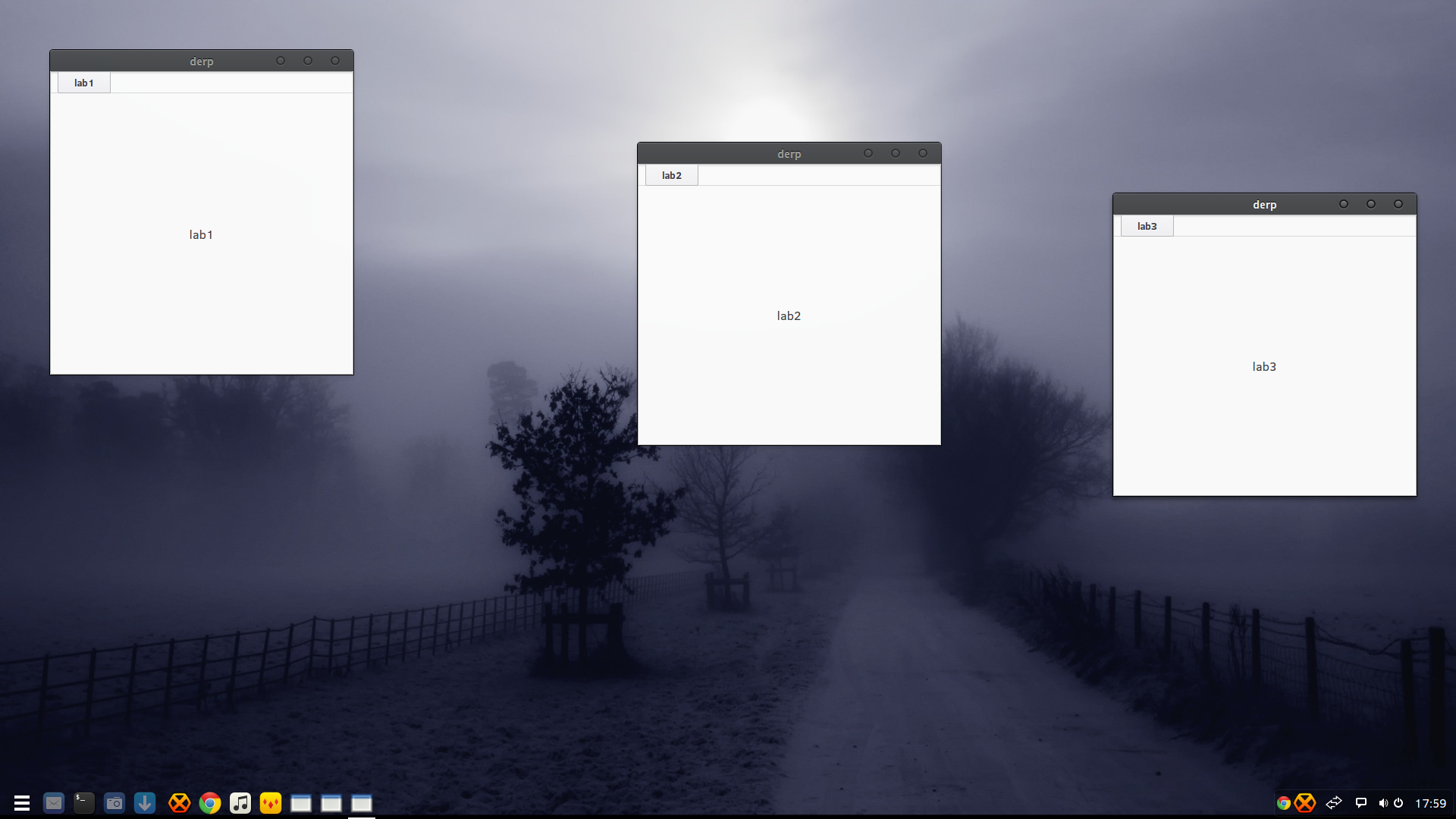Open the chat notifications bubble tray icon
Viewport: 1456px width, 819px height.
[x=1361, y=802]
